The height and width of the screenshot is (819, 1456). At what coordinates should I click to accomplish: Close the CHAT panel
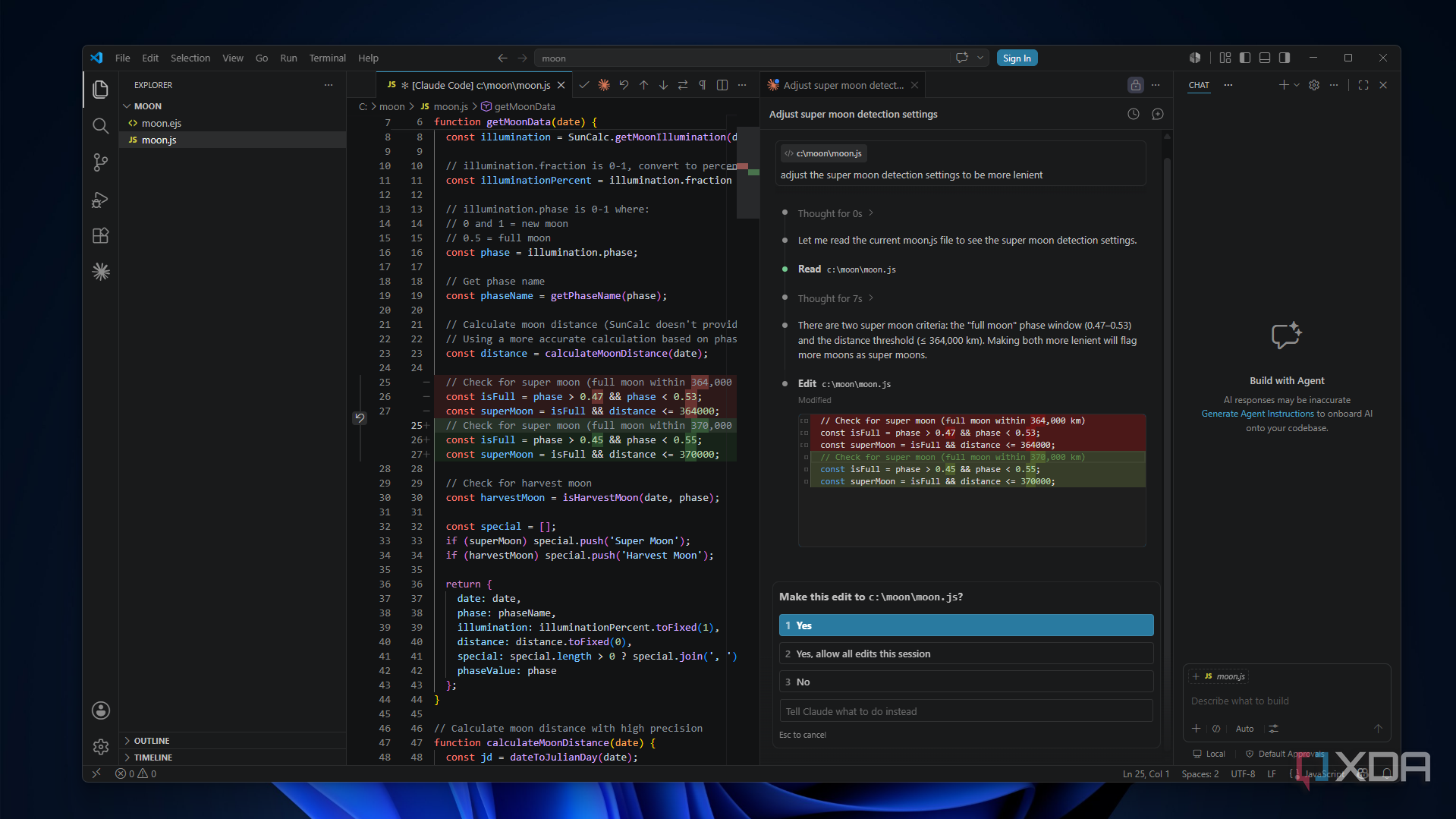point(1383,85)
